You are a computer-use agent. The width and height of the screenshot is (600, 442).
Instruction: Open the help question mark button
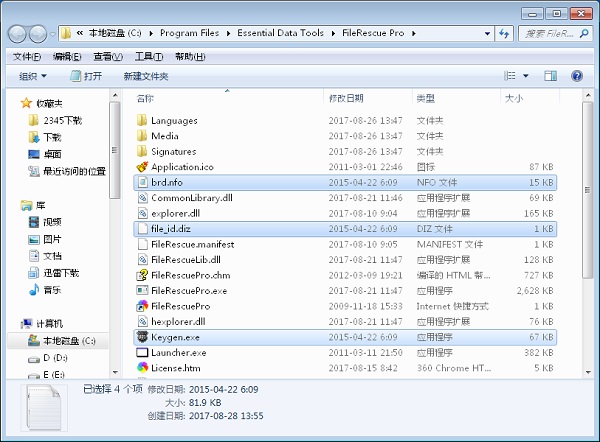pos(577,76)
